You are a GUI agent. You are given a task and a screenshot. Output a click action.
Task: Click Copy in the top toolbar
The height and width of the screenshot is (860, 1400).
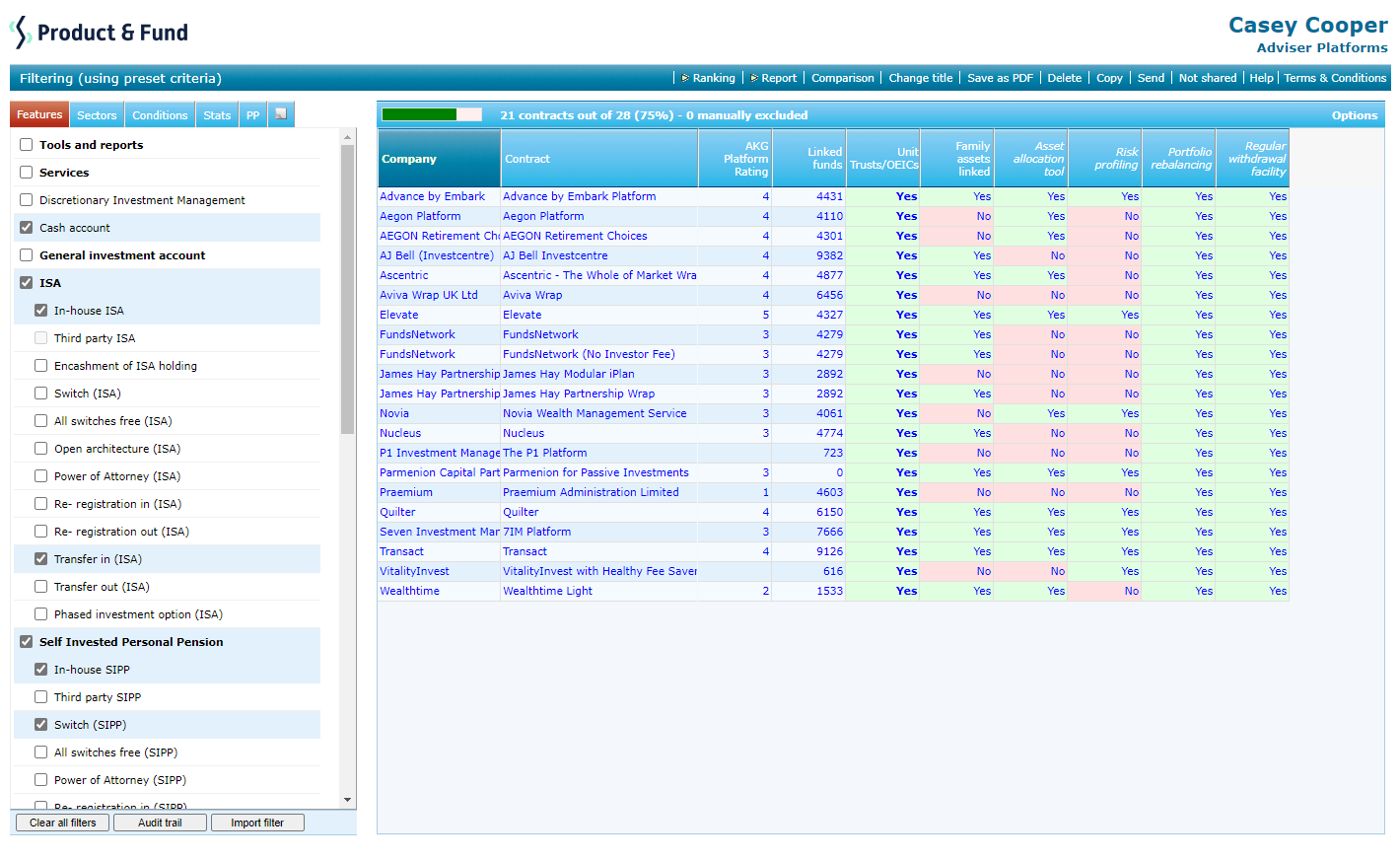[x=1110, y=78]
